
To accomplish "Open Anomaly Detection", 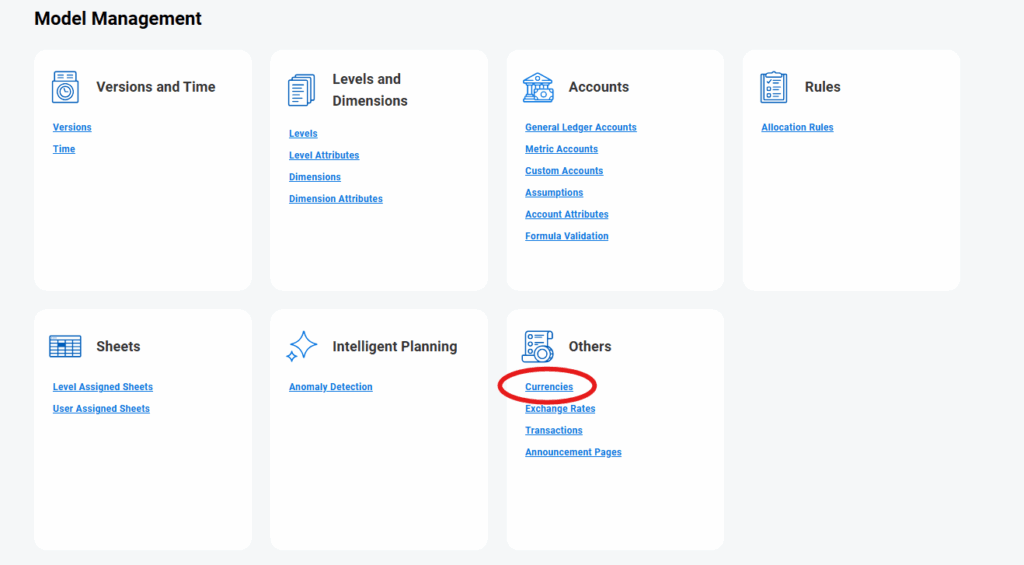I will click(x=331, y=388).
